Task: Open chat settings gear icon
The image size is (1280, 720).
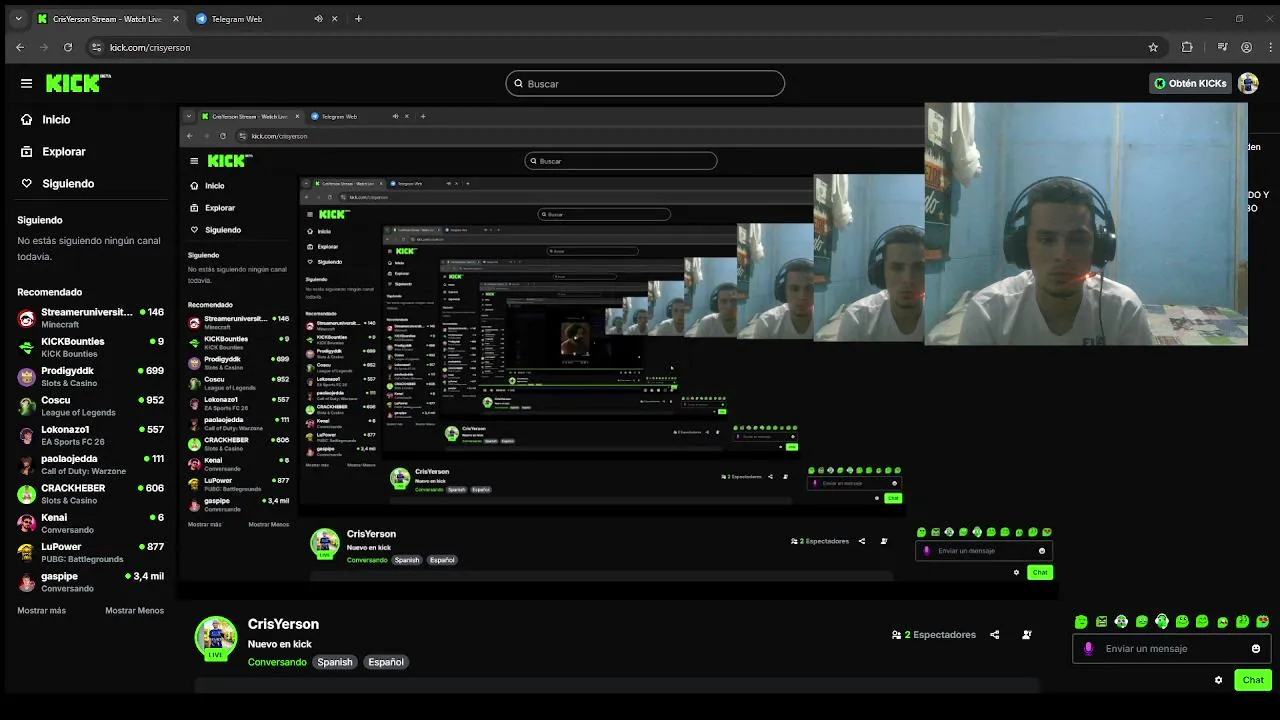Action: pos(1218,680)
